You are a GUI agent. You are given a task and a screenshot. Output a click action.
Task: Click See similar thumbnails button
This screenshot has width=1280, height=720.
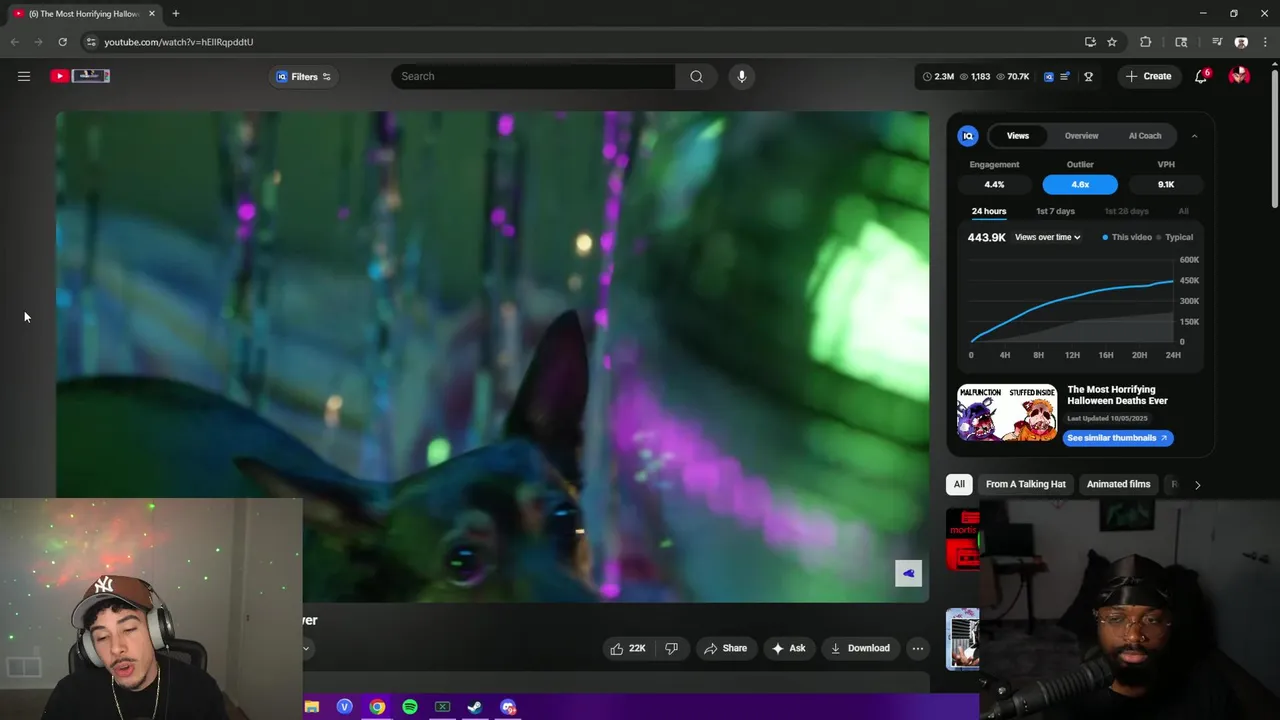pos(1117,438)
